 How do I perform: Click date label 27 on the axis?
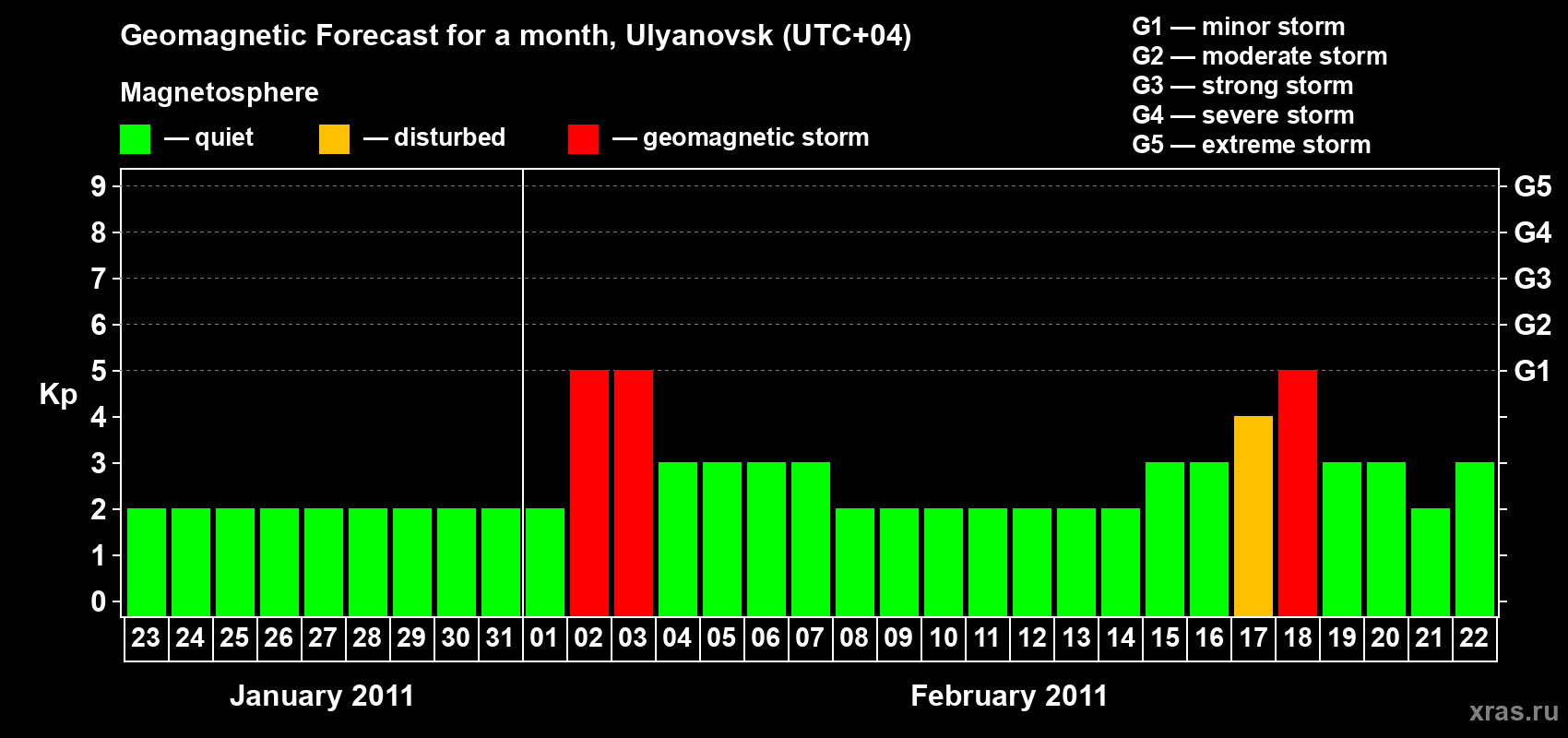(323, 637)
